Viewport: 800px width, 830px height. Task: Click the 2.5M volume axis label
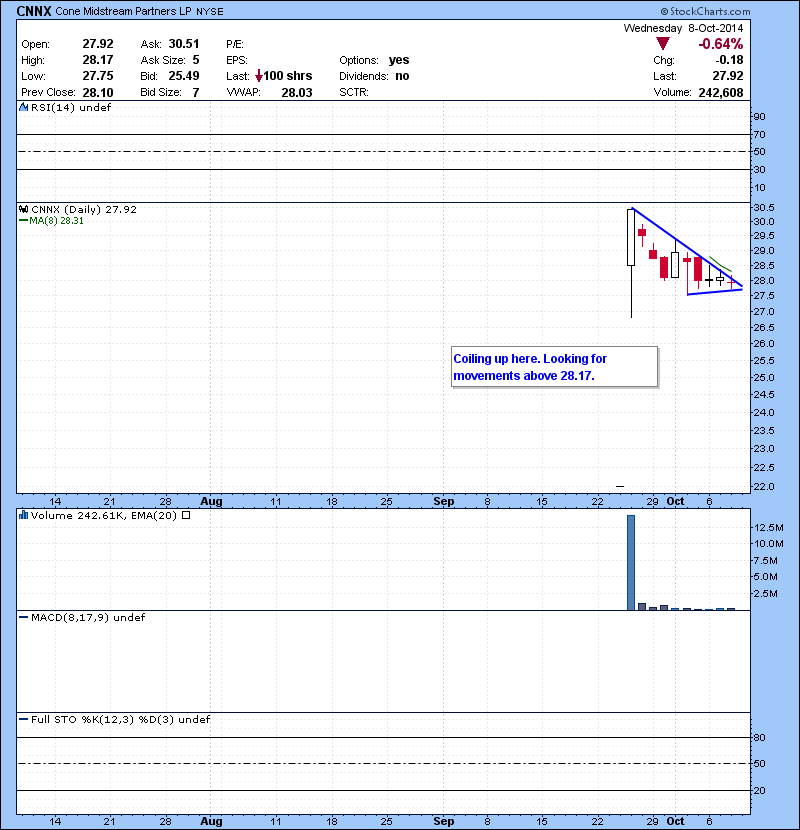tap(766, 593)
